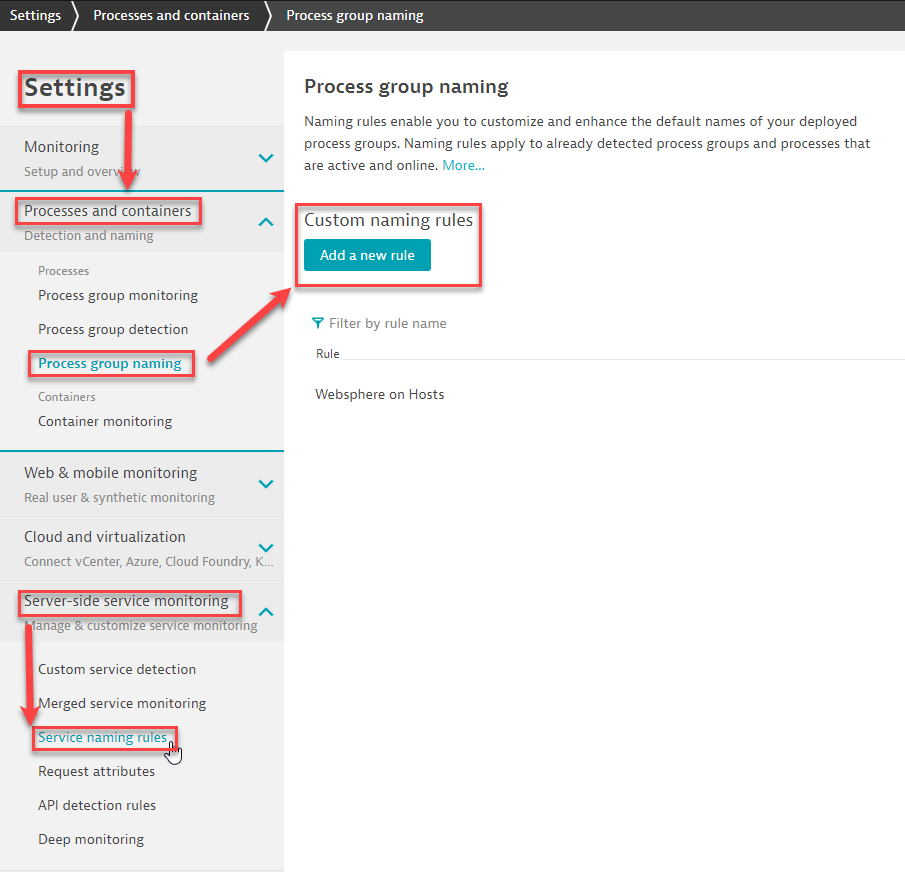Open Merged service monitoring settings

click(121, 703)
